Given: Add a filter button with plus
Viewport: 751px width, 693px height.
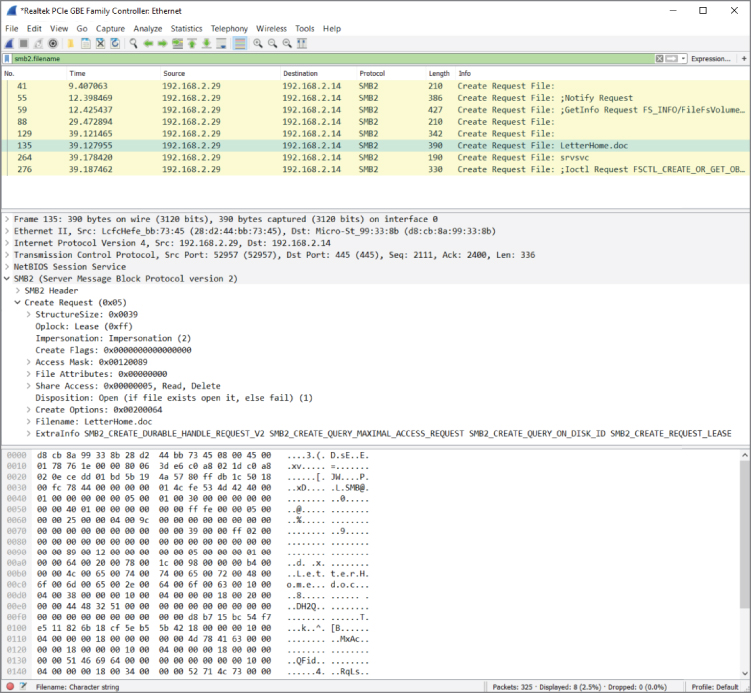Looking at the screenshot, I should (744, 58).
